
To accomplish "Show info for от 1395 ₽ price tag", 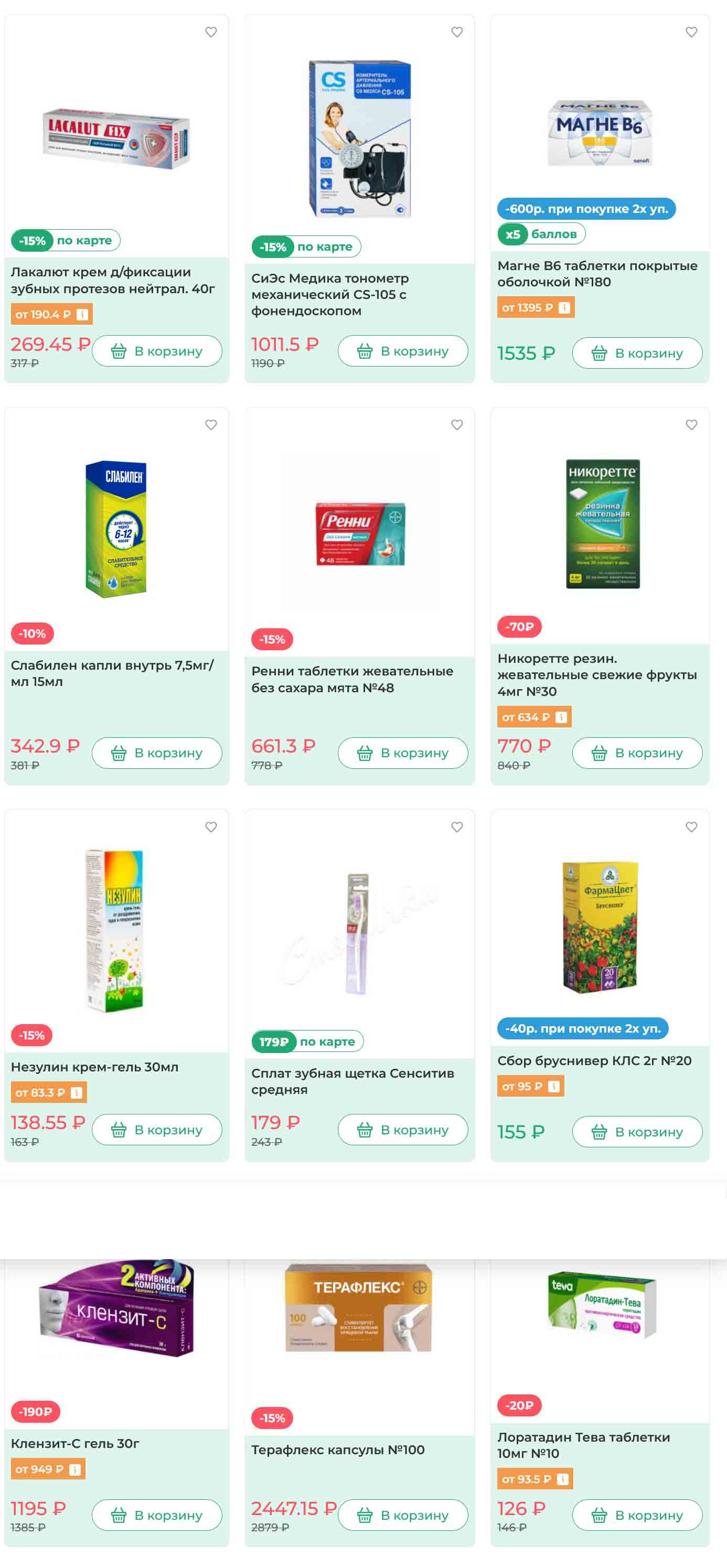I will [564, 308].
